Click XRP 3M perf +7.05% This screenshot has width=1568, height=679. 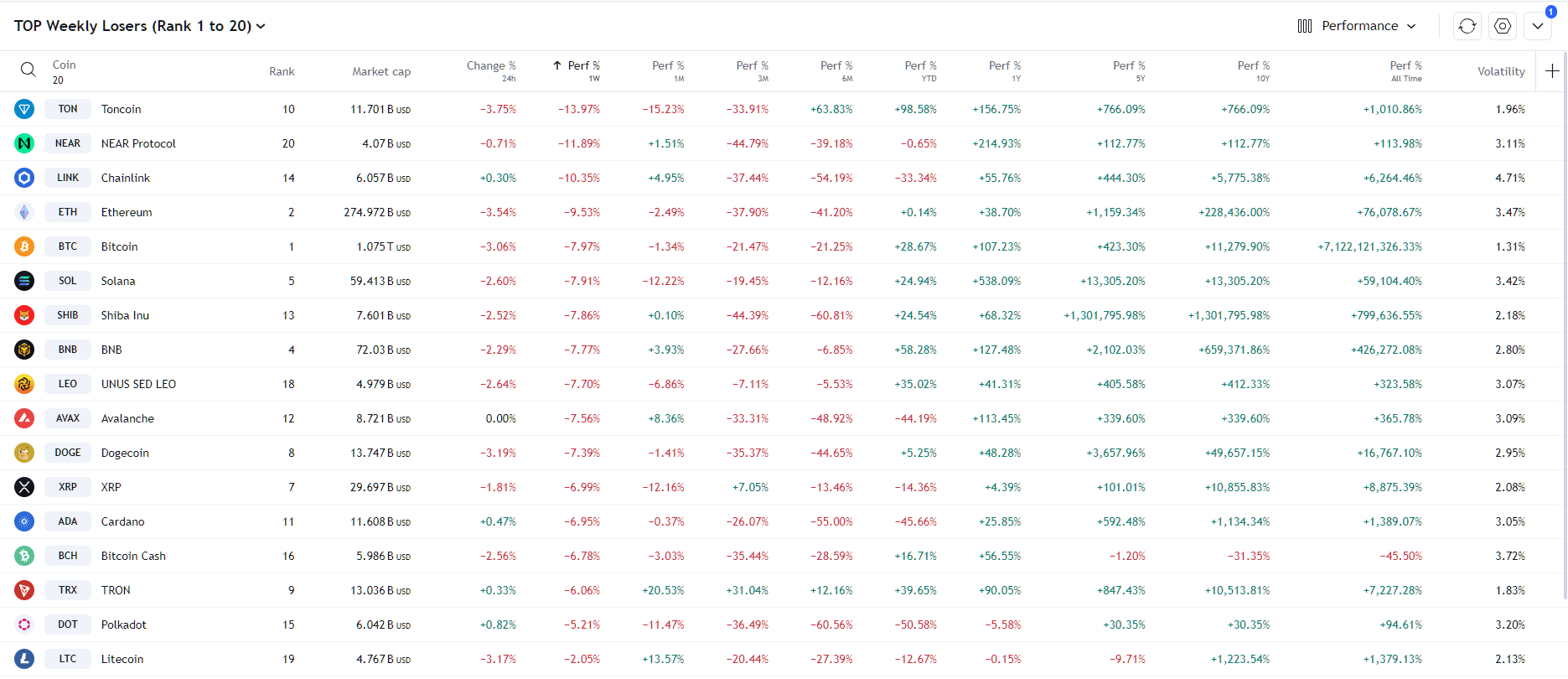pyautogui.click(x=750, y=487)
